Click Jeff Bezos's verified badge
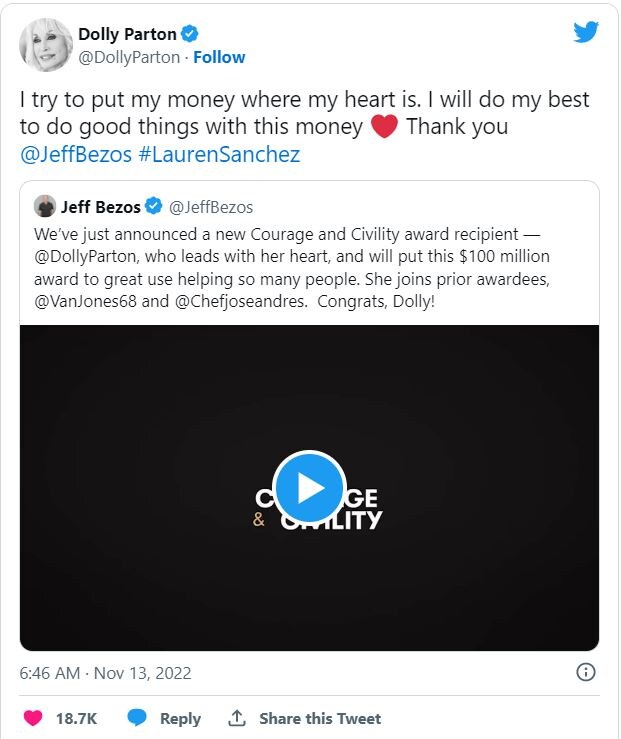Viewport: 621px width, 739px height. 154,207
